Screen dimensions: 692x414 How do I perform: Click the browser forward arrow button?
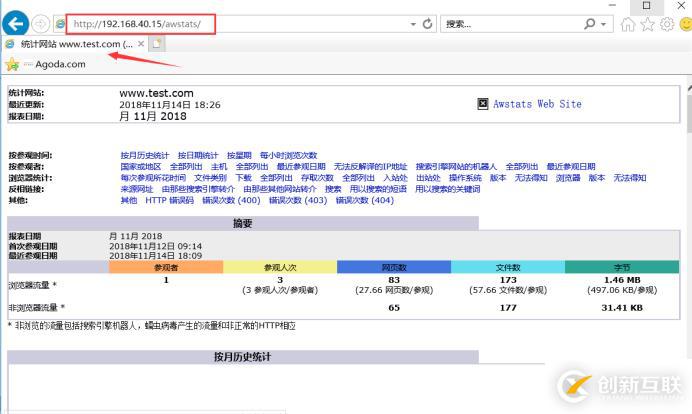pyautogui.click(x=41, y=23)
